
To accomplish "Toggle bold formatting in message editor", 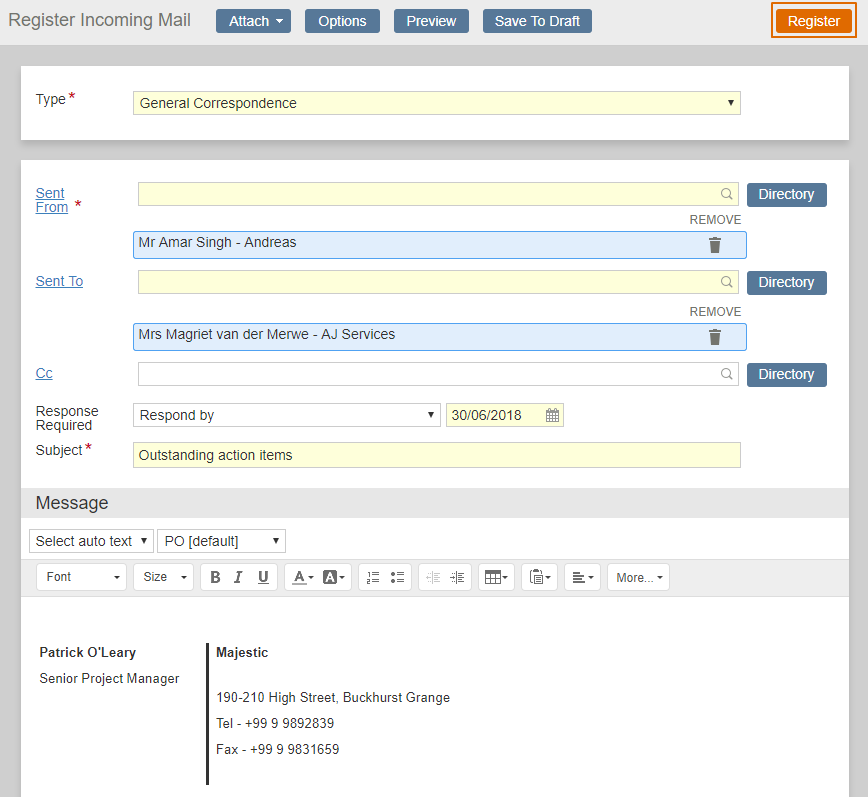I will click(x=215, y=577).
